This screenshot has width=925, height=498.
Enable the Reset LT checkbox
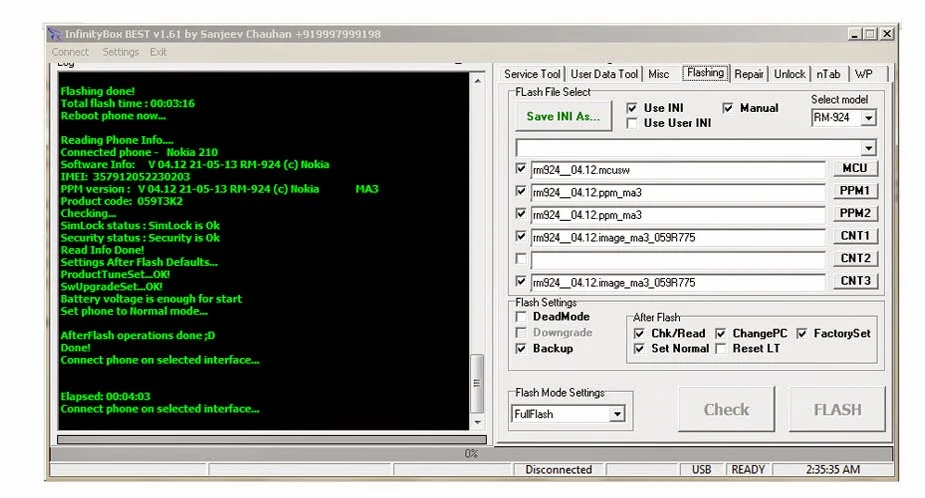[720, 349]
